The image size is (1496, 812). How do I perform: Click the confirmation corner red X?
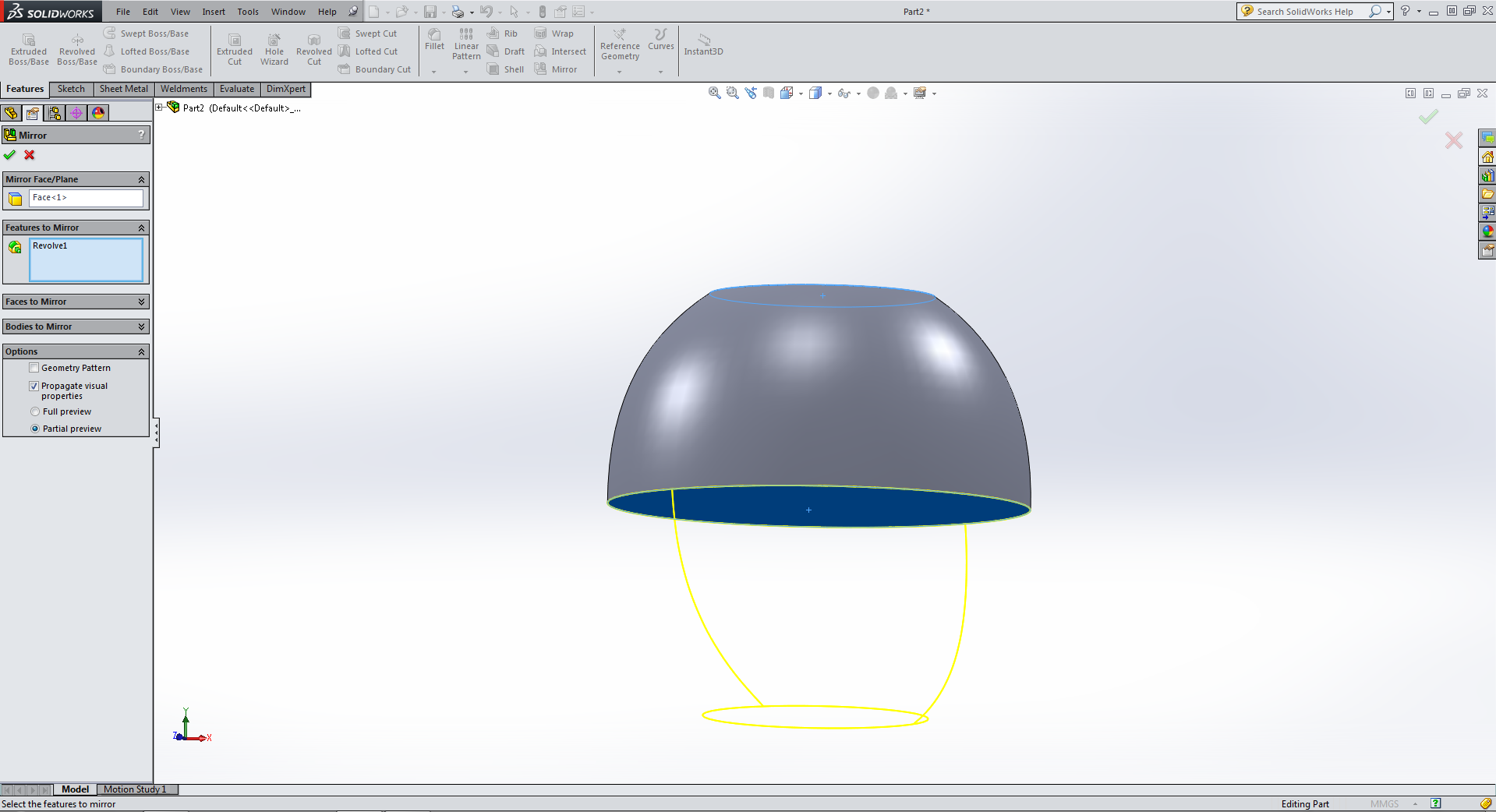(x=1454, y=140)
